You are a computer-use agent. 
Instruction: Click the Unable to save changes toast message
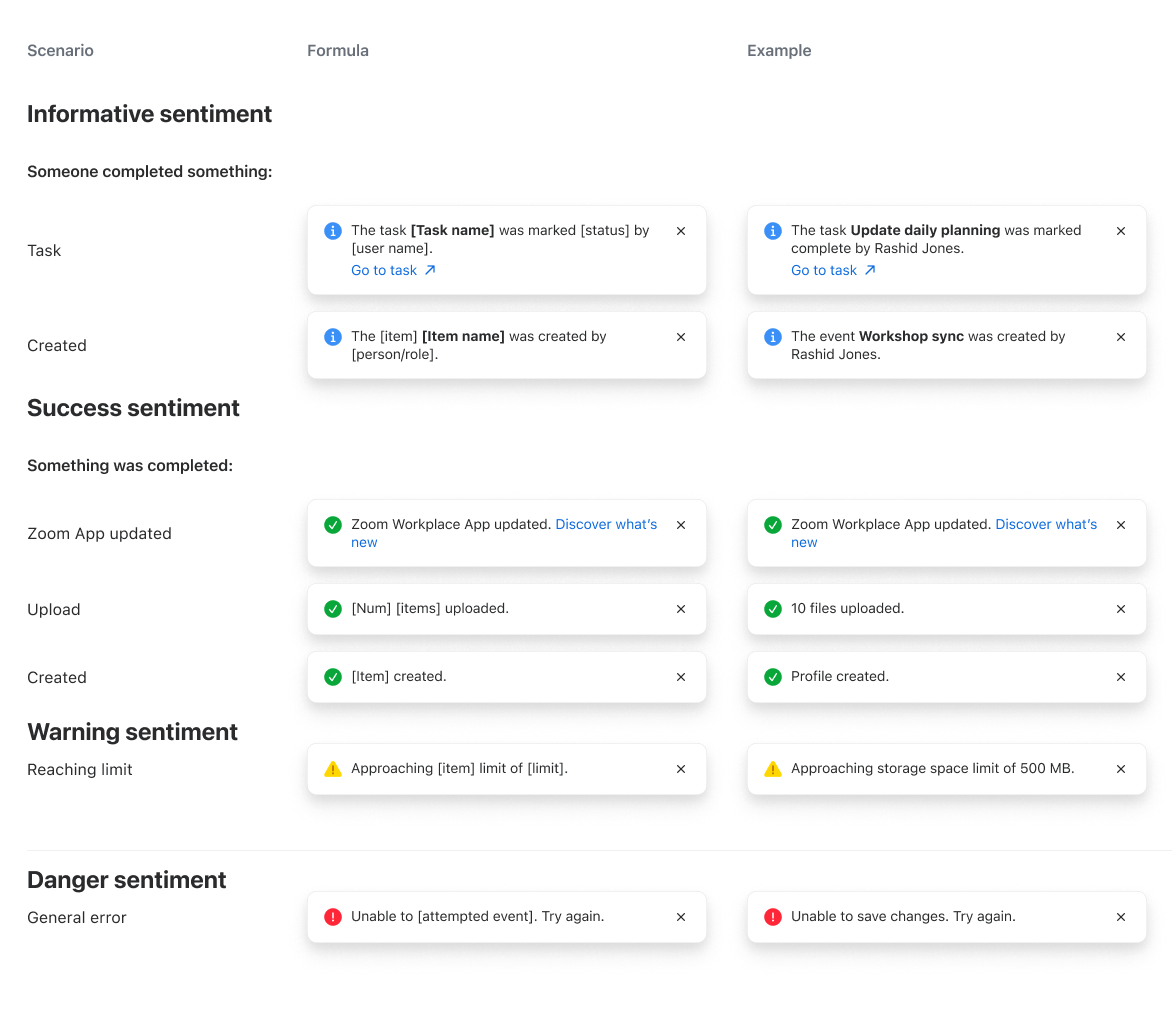click(903, 916)
